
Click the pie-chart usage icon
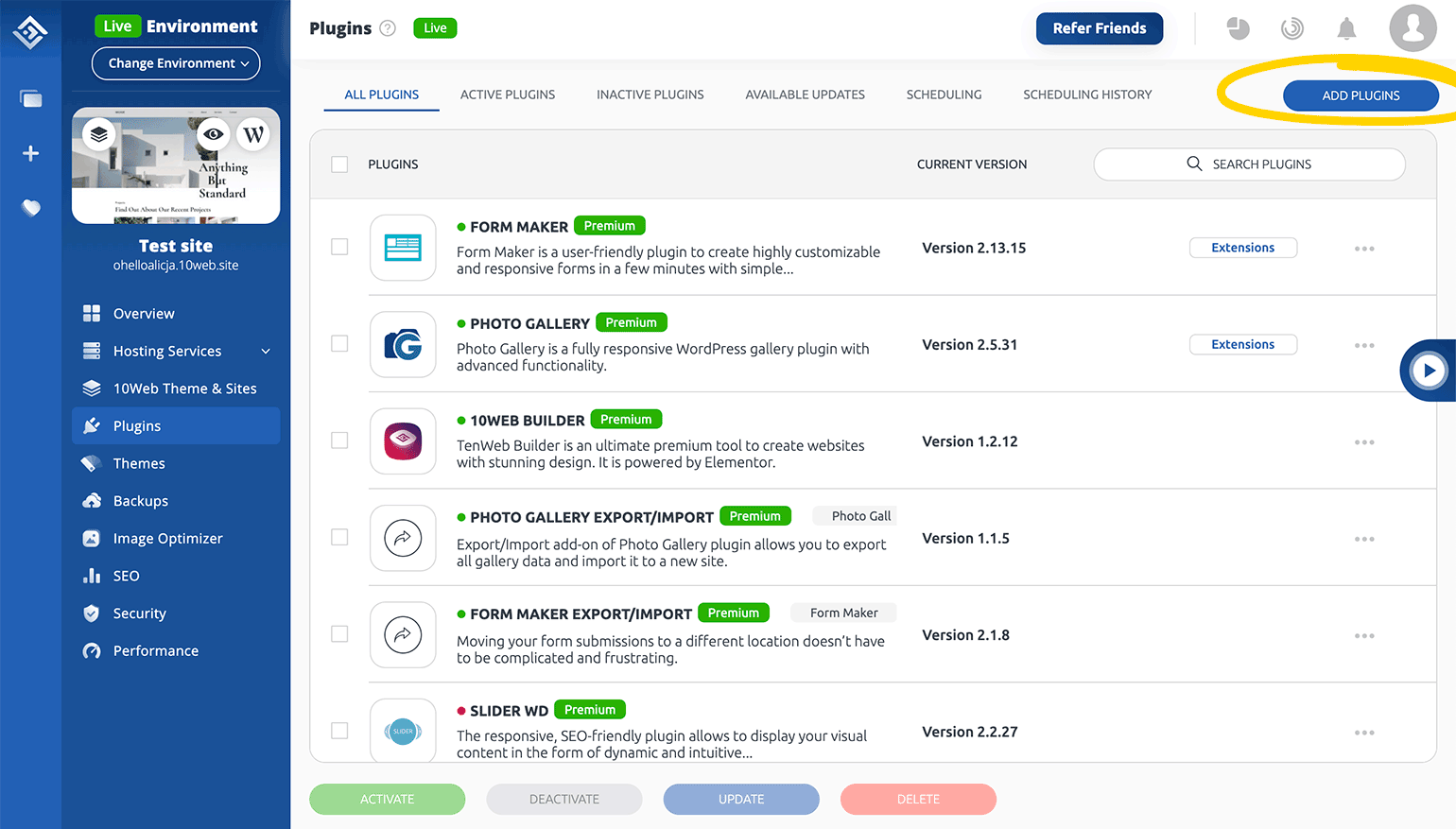tap(1238, 28)
